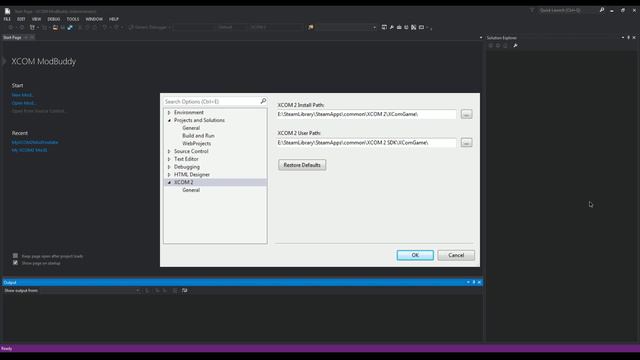Browse for XCOM 2 Install Path

pos(467,114)
